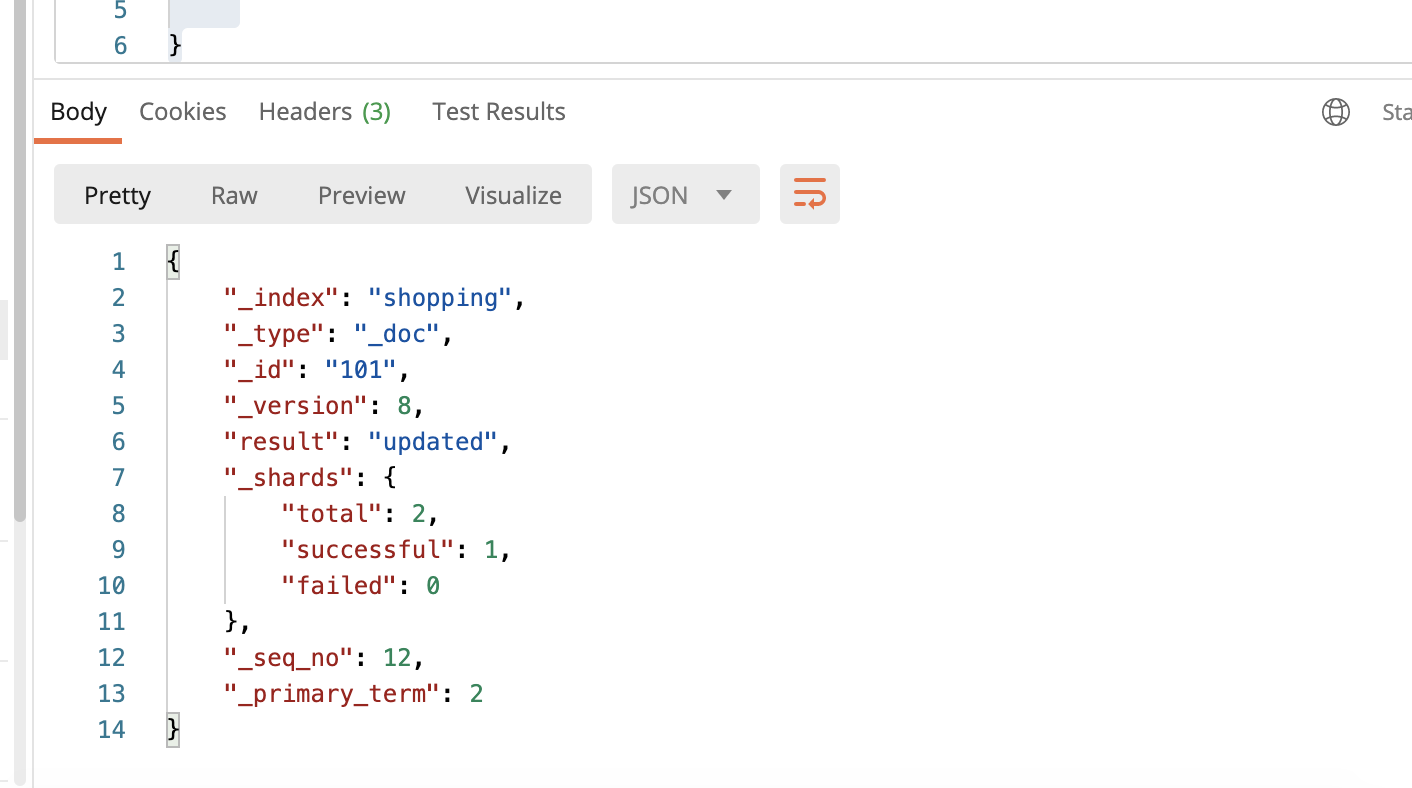Select the Pretty view mode

click(x=117, y=195)
